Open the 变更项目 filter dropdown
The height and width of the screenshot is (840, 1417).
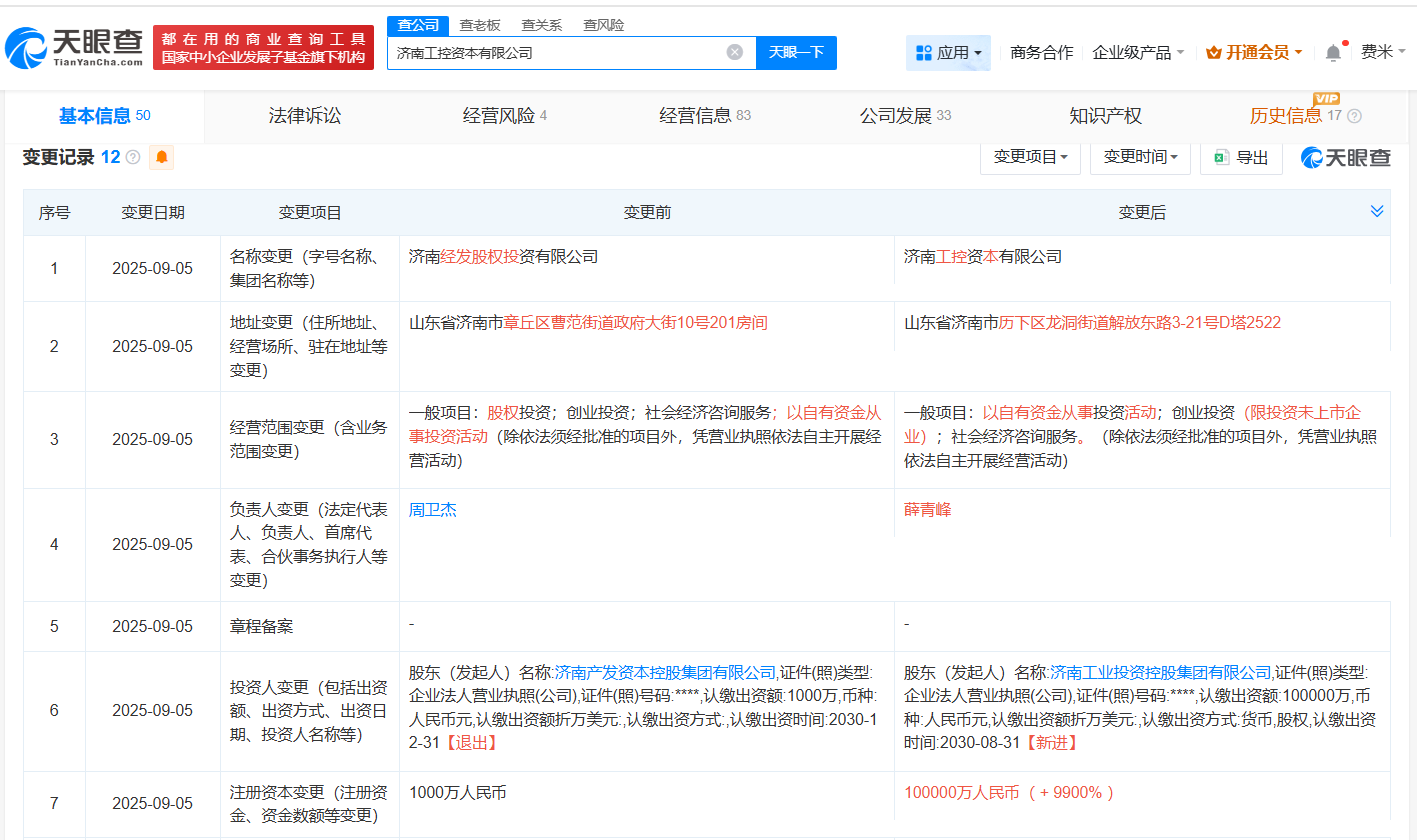pyautogui.click(x=1030, y=157)
